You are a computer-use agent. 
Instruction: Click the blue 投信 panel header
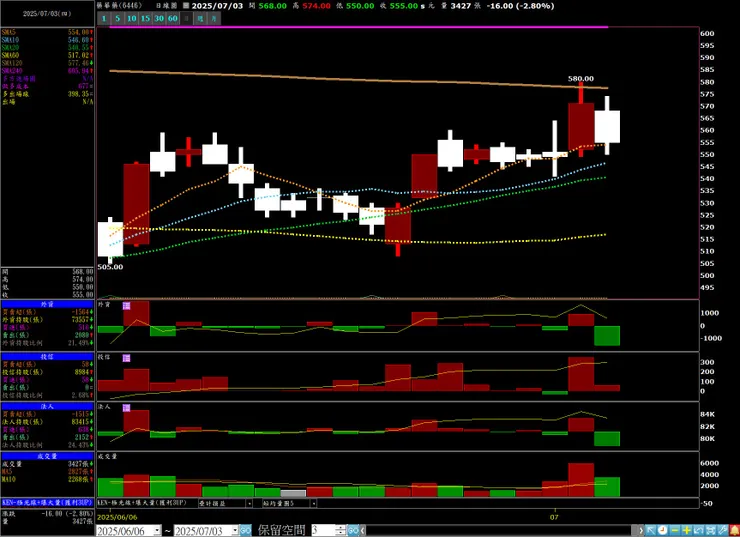(47, 357)
